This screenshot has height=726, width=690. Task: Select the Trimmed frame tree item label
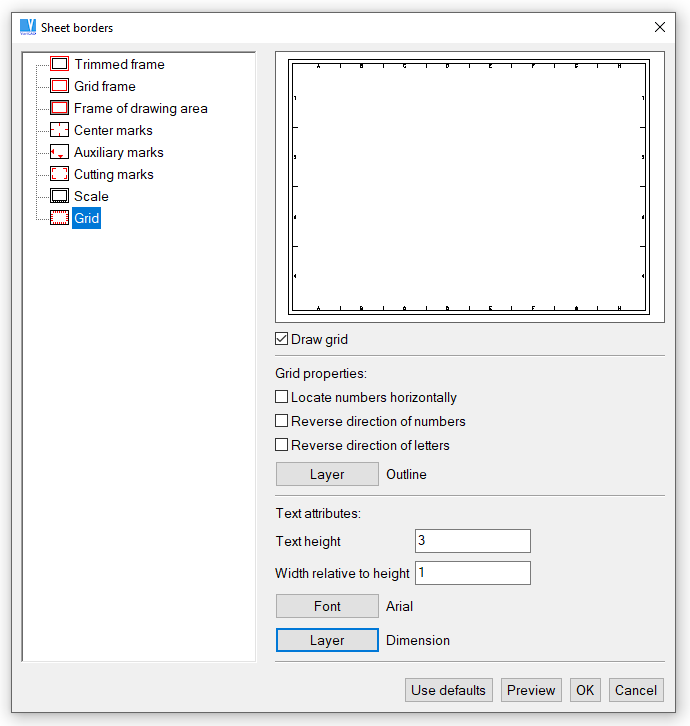pyautogui.click(x=119, y=64)
